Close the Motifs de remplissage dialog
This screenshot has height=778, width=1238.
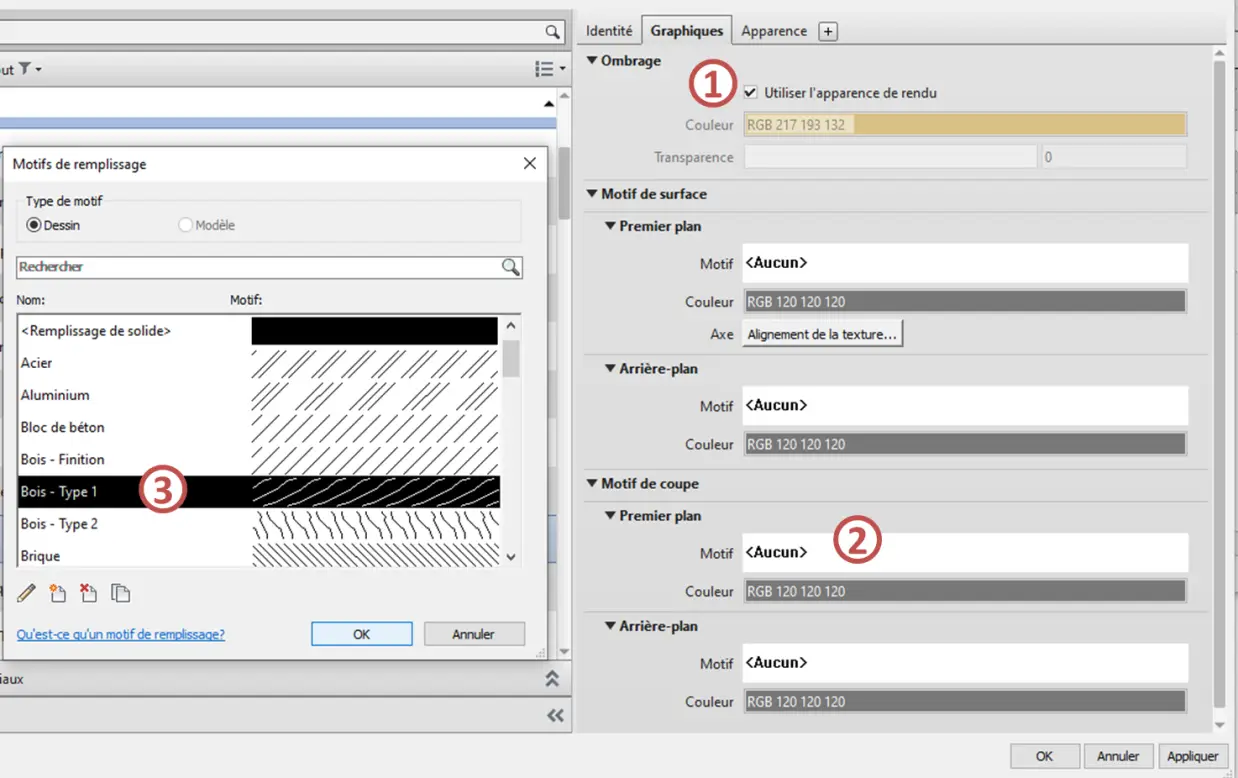(530, 163)
